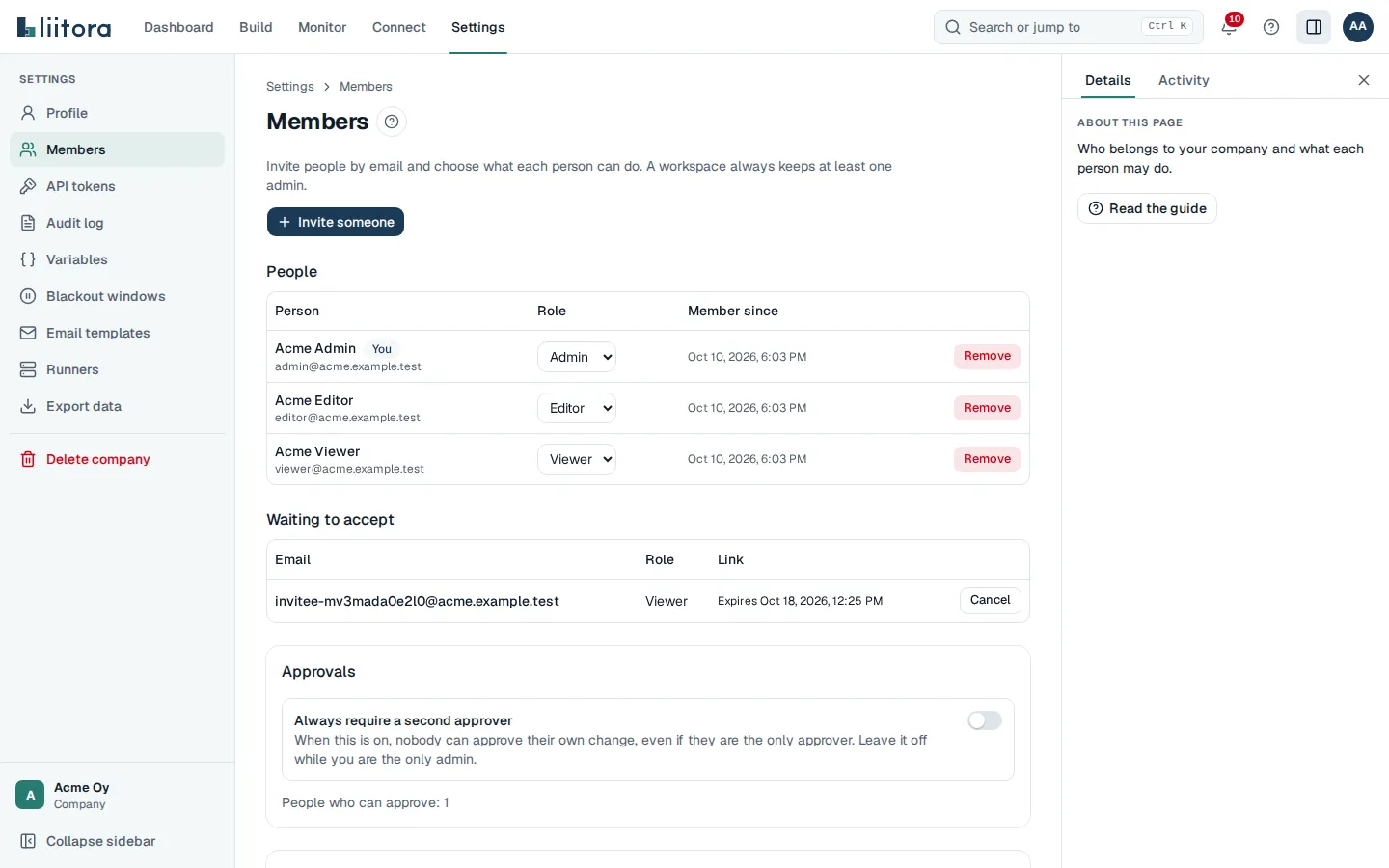Click the search magnifier icon

[953, 27]
